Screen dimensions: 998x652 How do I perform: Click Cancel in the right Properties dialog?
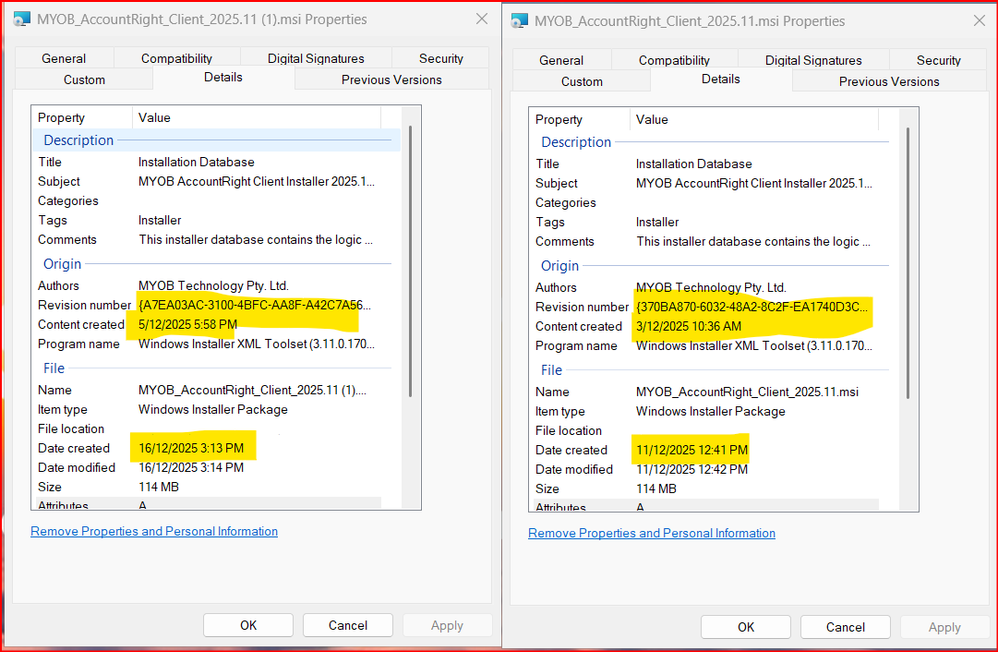[845, 627]
